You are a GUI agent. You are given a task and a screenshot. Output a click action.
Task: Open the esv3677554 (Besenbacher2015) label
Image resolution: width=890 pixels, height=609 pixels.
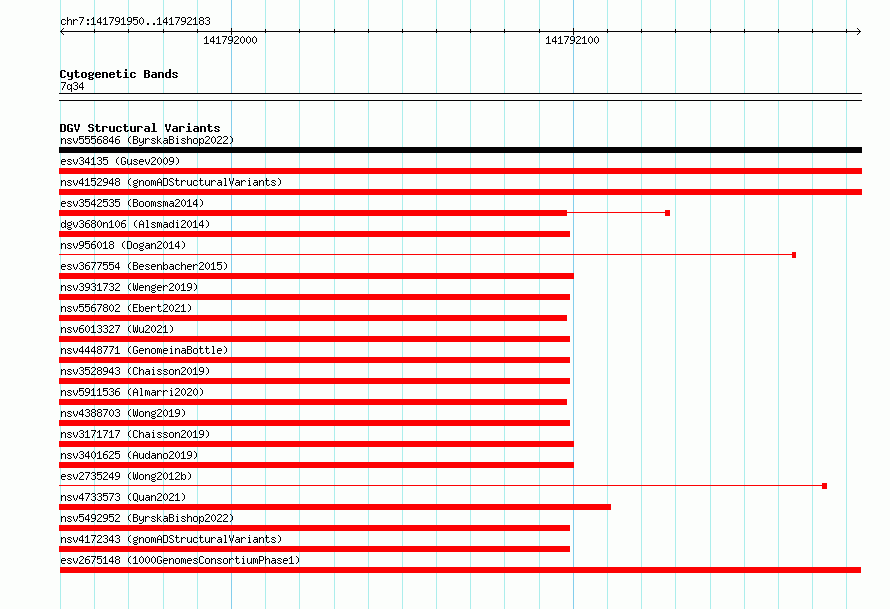point(144,266)
